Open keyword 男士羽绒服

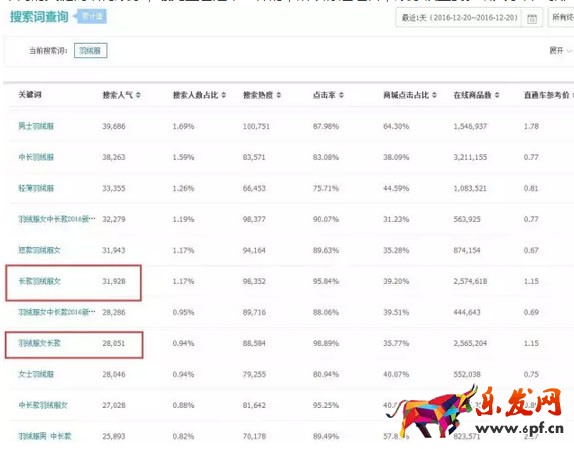36,126
